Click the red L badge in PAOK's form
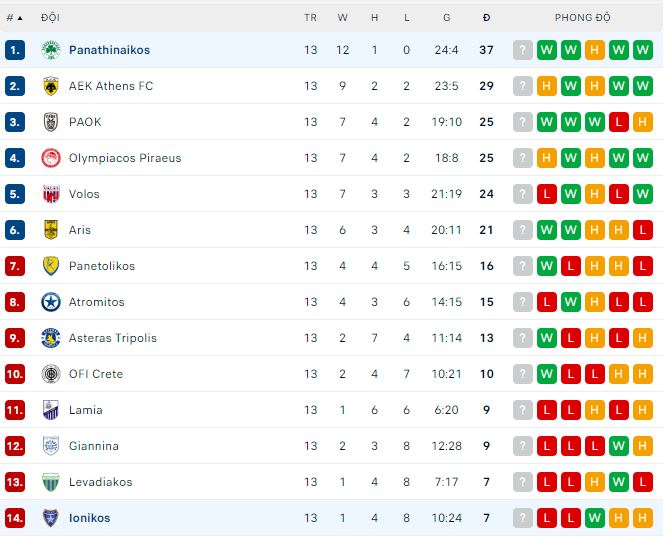Viewport: 671px width, 542px height. point(619,122)
